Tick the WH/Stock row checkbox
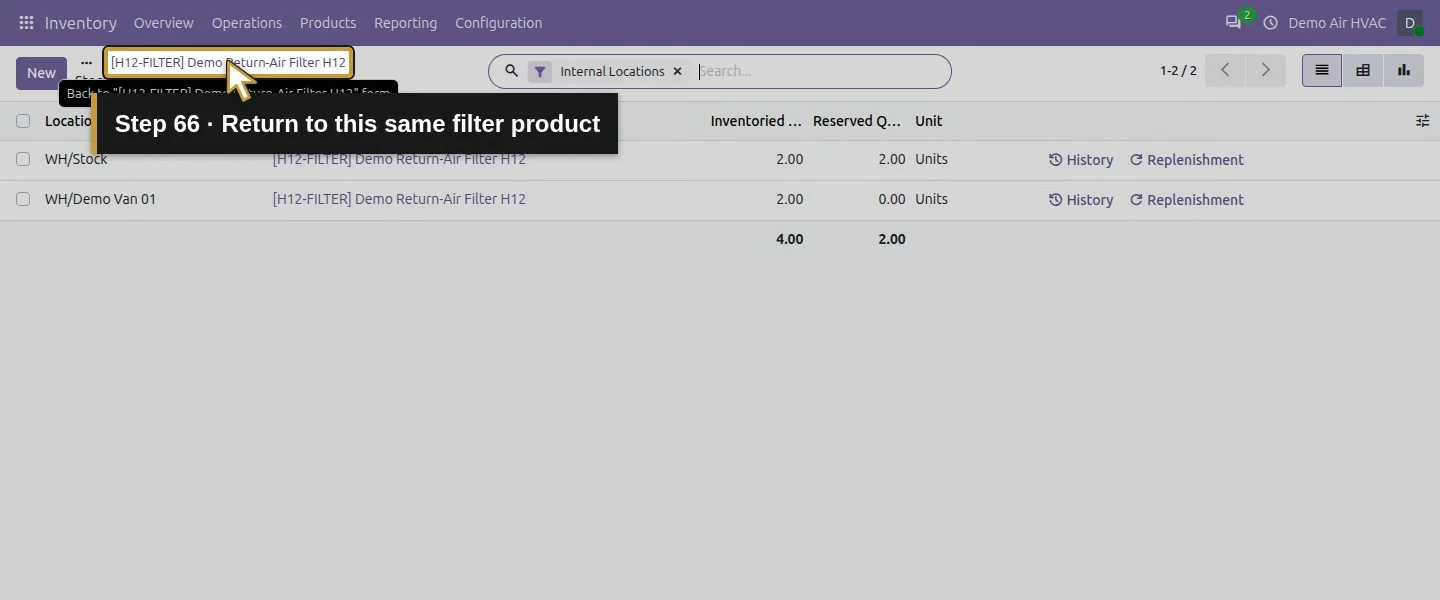Viewport: 1440px width, 600px height. click(x=23, y=159)
